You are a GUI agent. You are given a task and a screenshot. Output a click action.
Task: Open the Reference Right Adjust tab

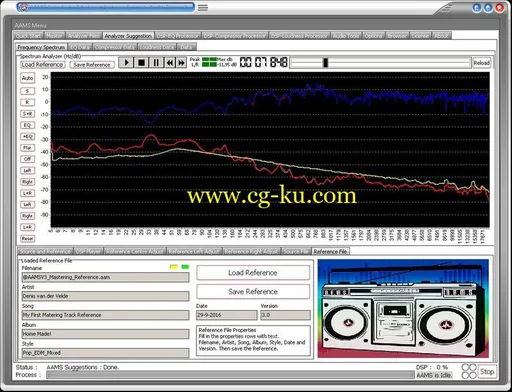tap(252, 251)
